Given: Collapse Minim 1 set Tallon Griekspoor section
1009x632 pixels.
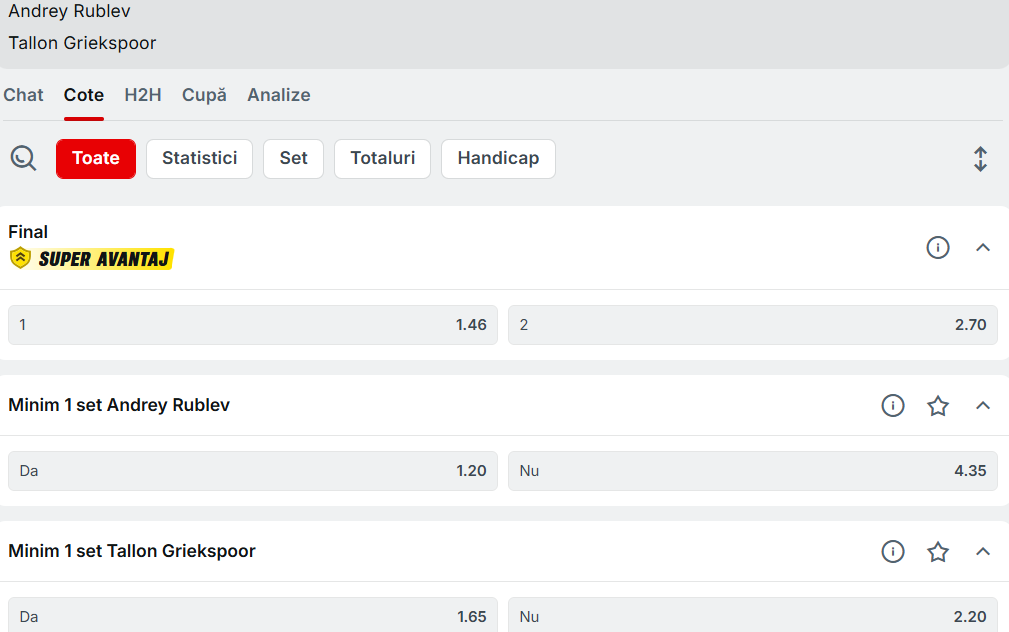Looking at the screenshot, I should [982, 551].
